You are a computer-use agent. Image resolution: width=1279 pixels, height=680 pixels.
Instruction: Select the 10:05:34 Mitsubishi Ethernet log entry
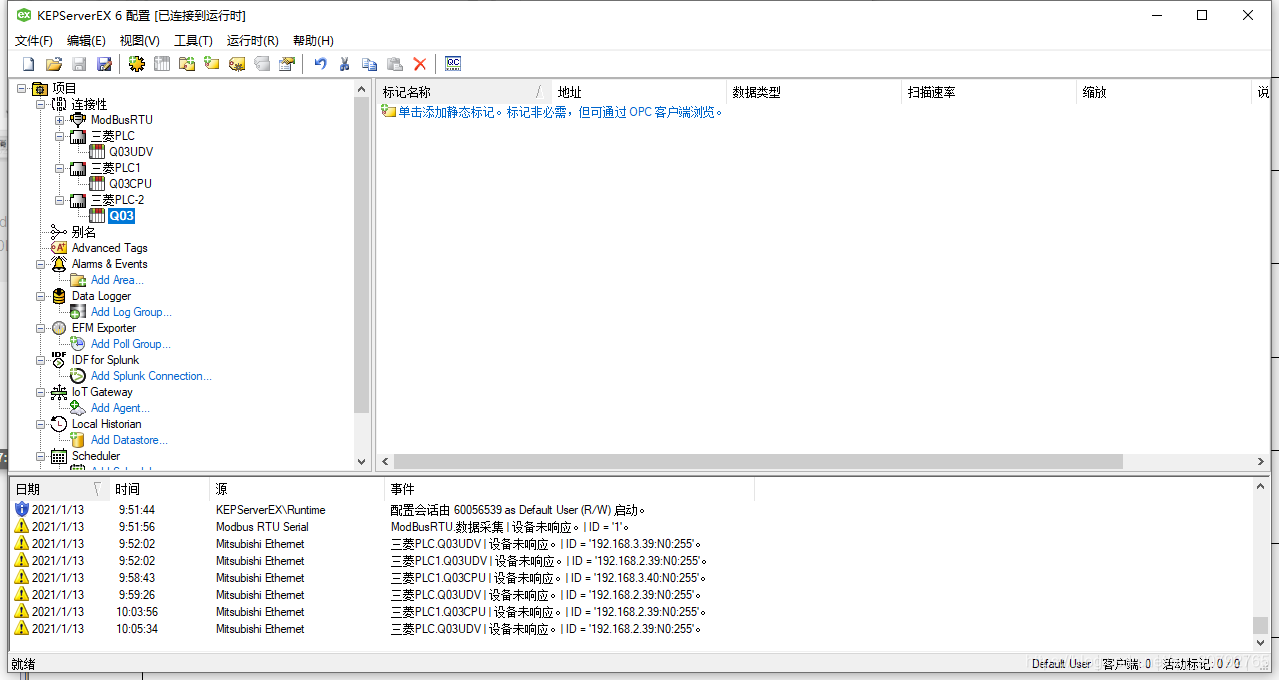pyautogui.click(x=632, y=629)
